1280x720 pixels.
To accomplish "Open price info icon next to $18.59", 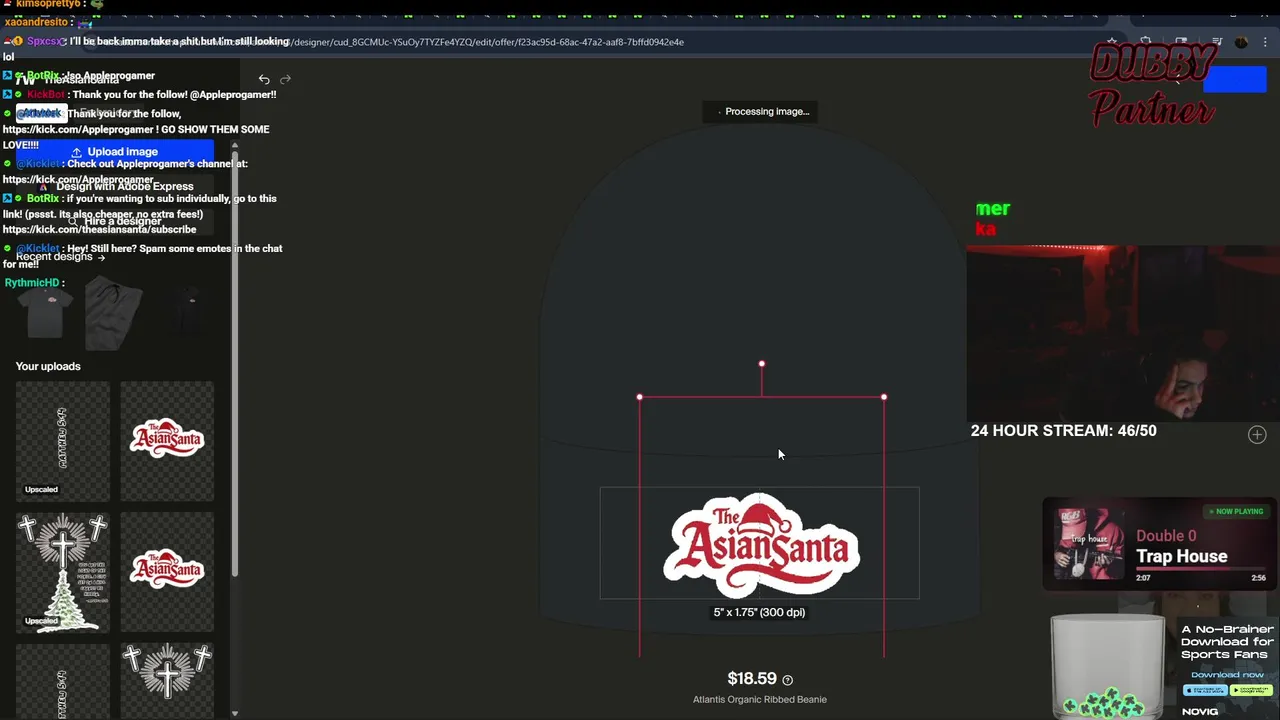I will (787, 680).
